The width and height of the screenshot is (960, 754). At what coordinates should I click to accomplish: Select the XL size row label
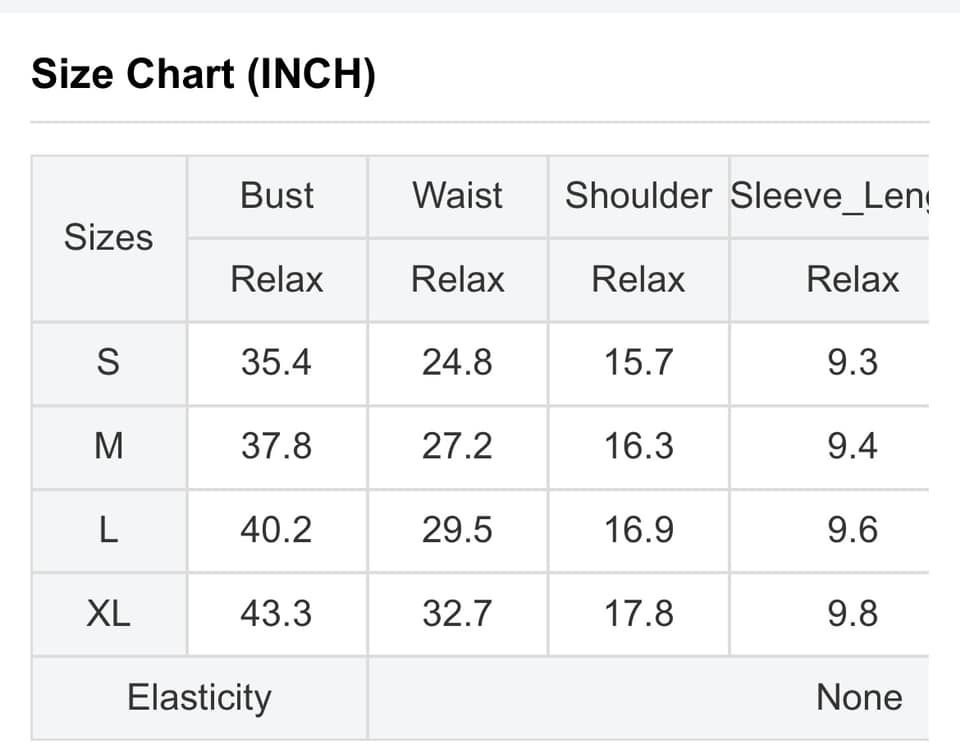[x=108, y=613]
